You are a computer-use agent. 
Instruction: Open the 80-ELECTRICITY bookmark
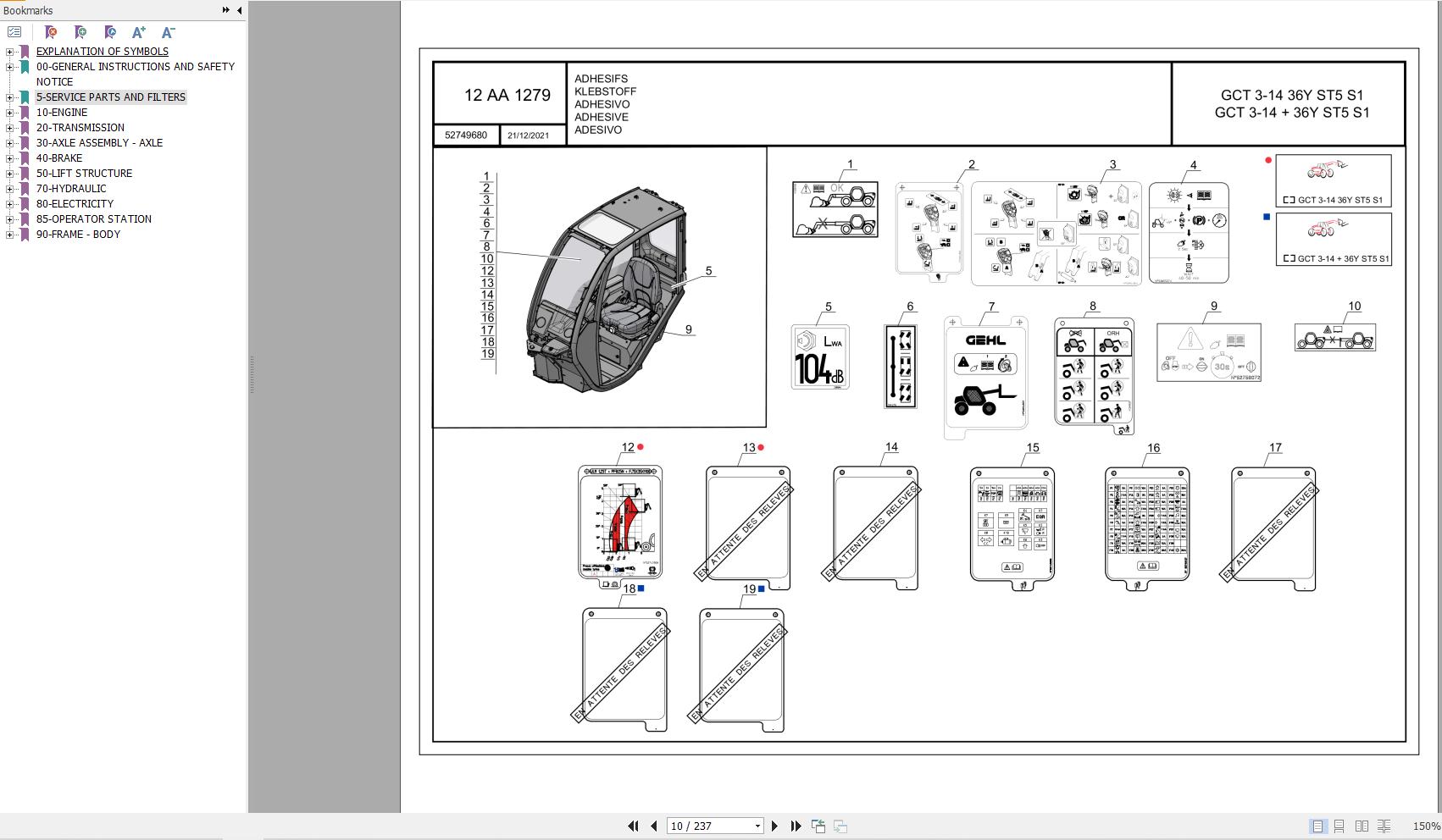(75, 204)
